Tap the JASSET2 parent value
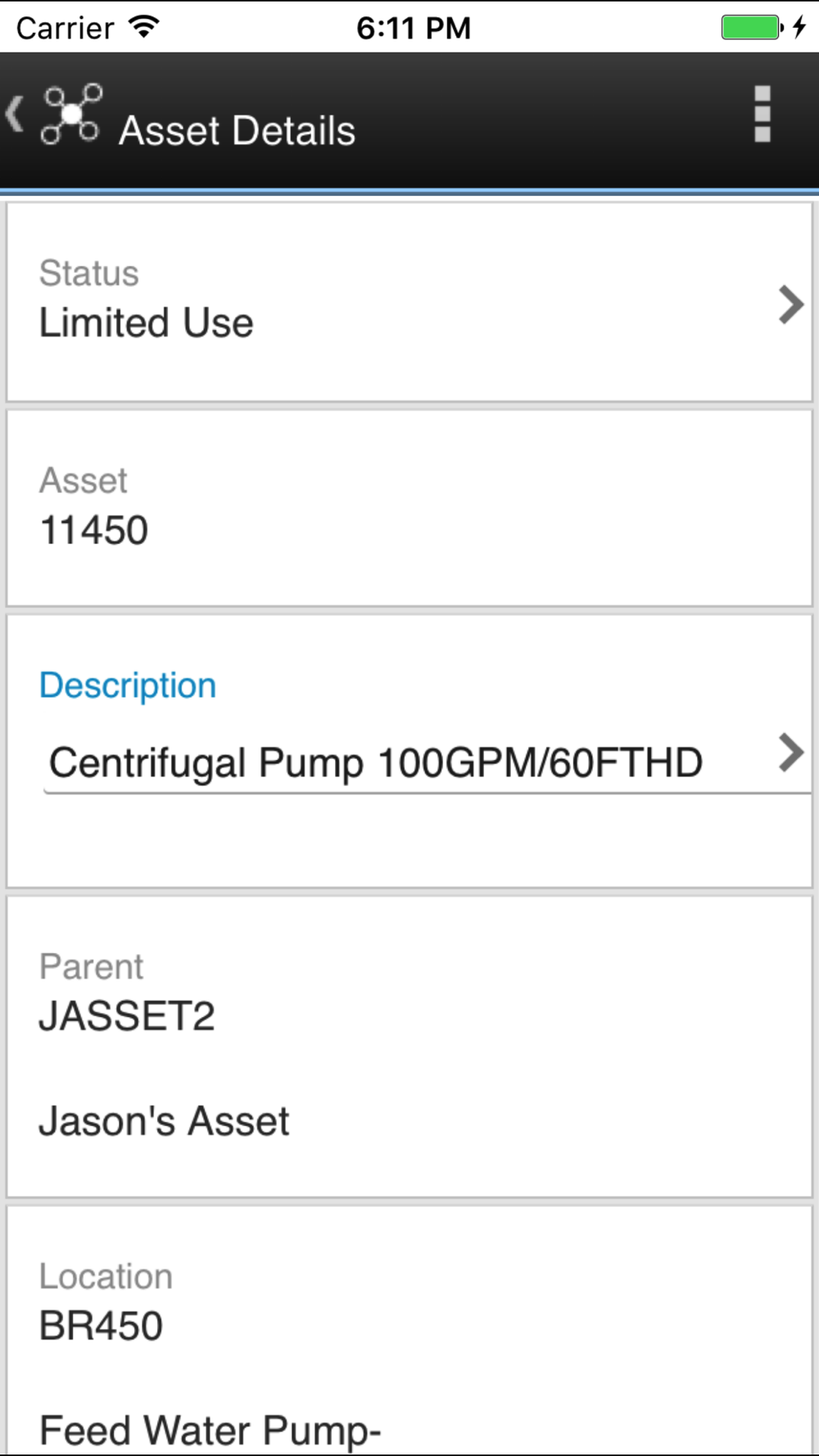Screen dimensions: 819x1456 (x=127, y=1016)
